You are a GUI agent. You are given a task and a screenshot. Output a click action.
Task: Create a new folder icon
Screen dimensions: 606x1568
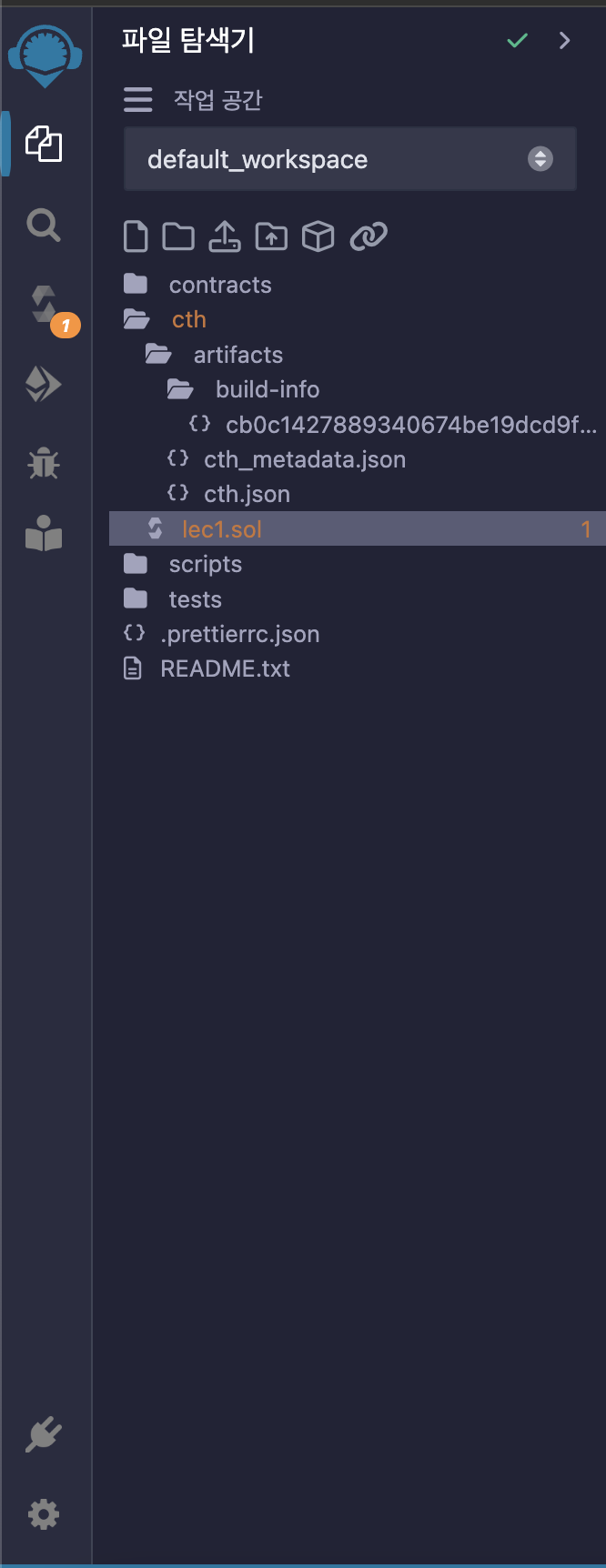tap(178, 236)
